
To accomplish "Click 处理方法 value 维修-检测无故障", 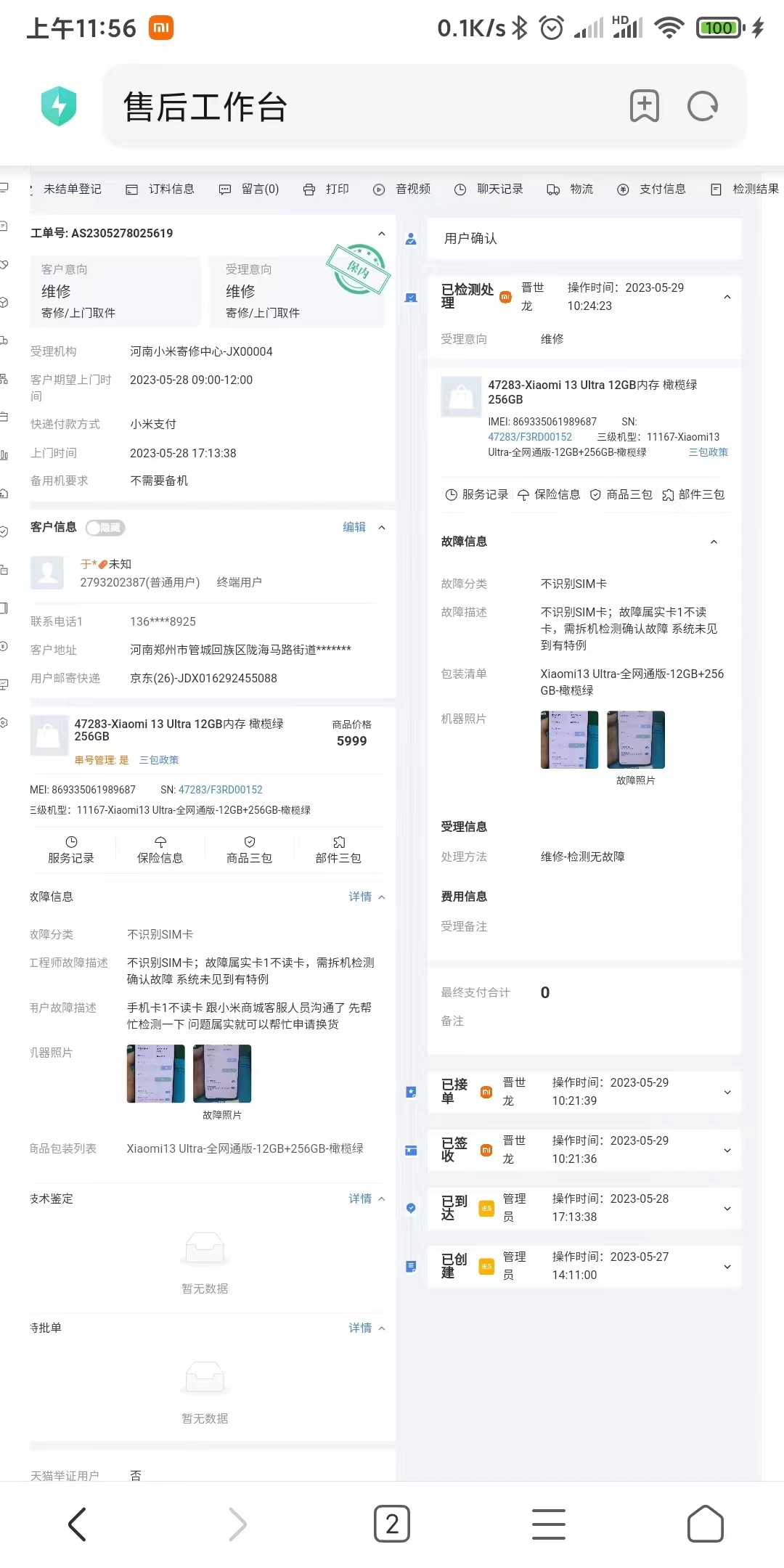I will point(582,857).
